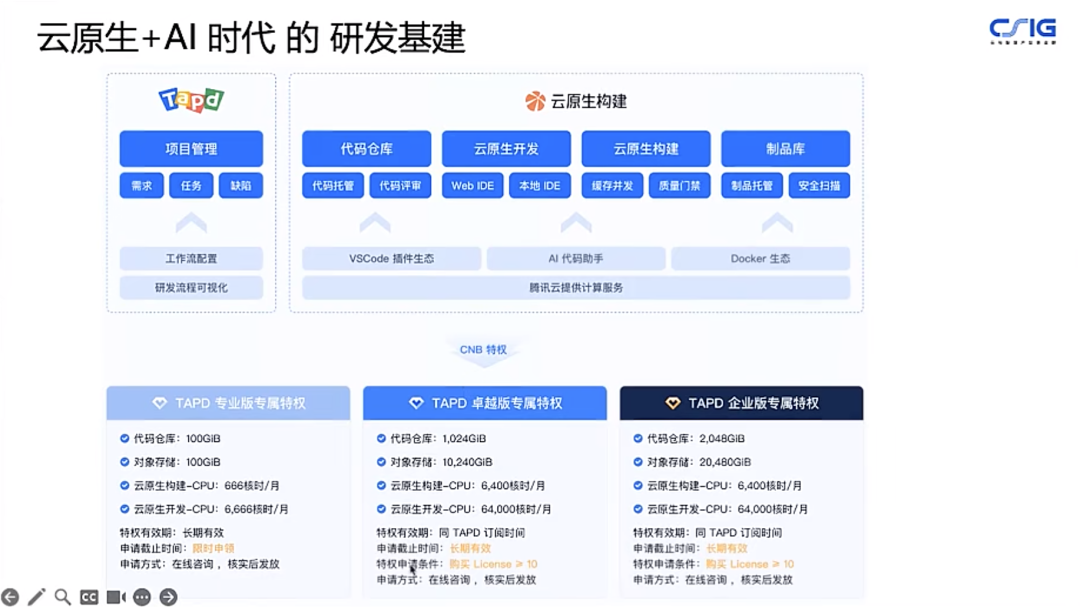Viewport: 1080px width, 607px height.
Task: Click the 项目管理 button
Action: click(191, 149)
